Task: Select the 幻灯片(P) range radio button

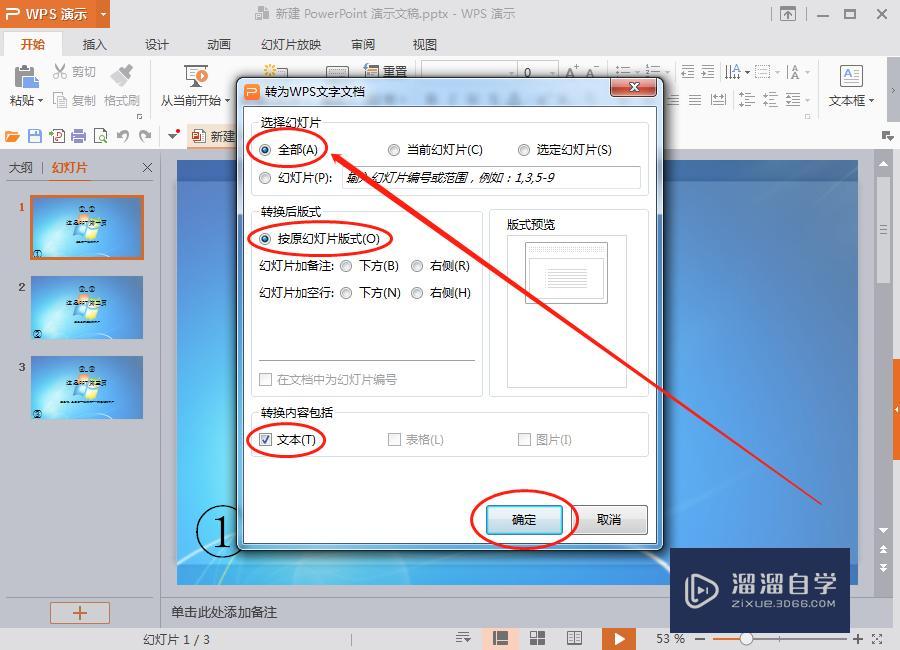Action: [x=265, y=178]
